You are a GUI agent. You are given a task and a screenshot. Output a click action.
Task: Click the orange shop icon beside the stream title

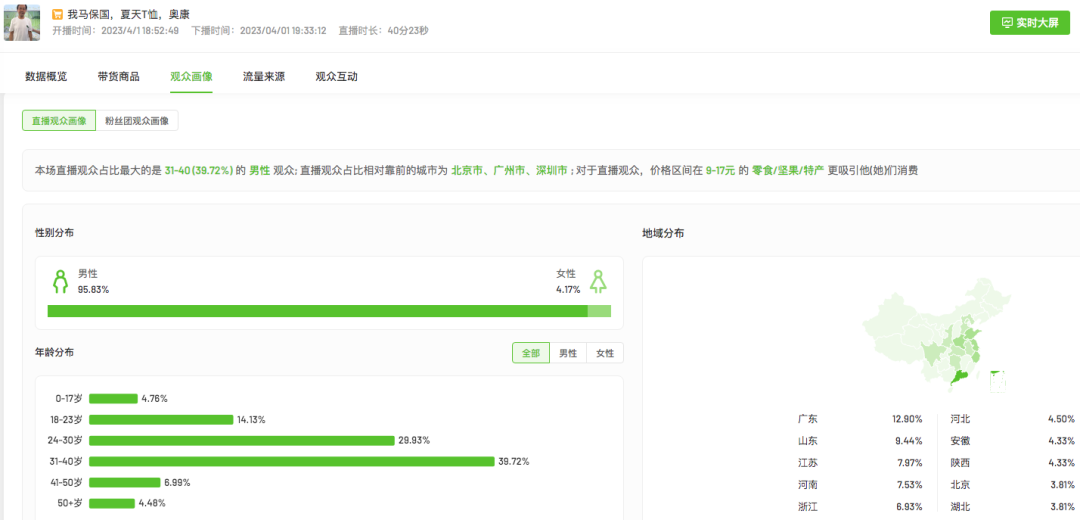click(57, 15)
